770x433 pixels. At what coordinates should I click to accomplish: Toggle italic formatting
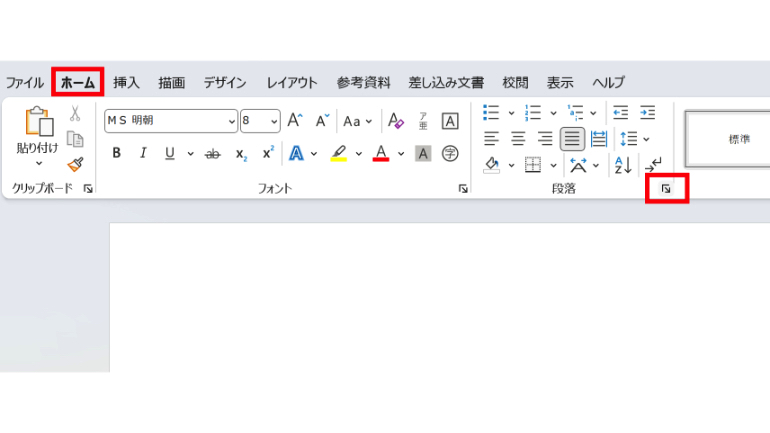pyautogui.click(x=143, y=153)
